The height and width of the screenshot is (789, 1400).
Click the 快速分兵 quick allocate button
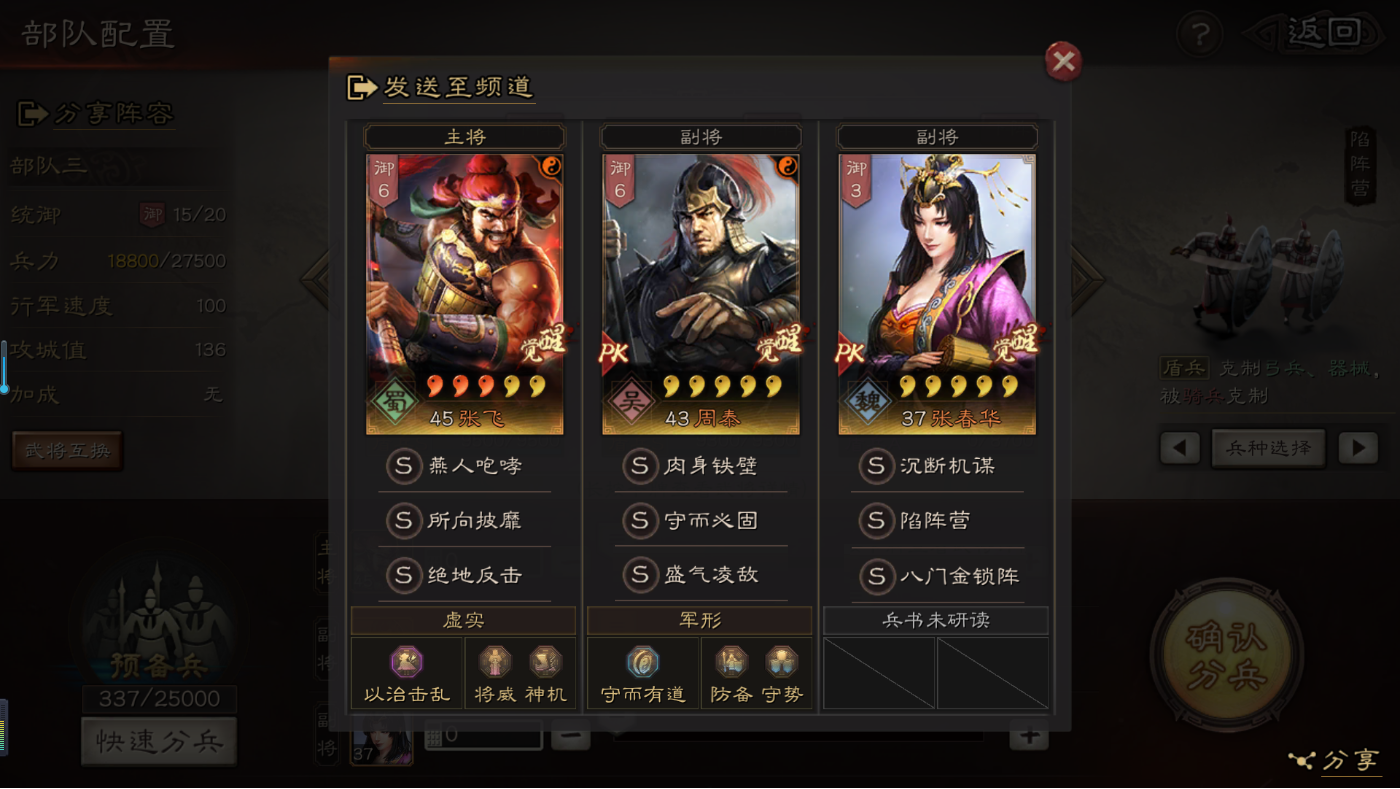(159, 742)
